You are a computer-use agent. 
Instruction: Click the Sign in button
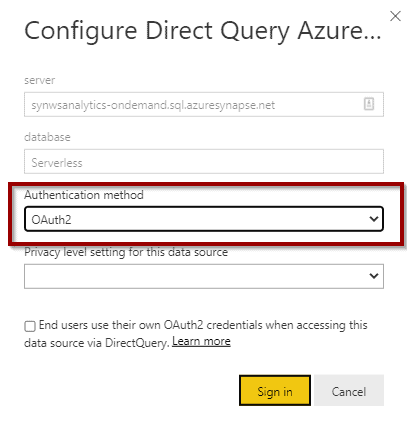(x=275, y=390)
